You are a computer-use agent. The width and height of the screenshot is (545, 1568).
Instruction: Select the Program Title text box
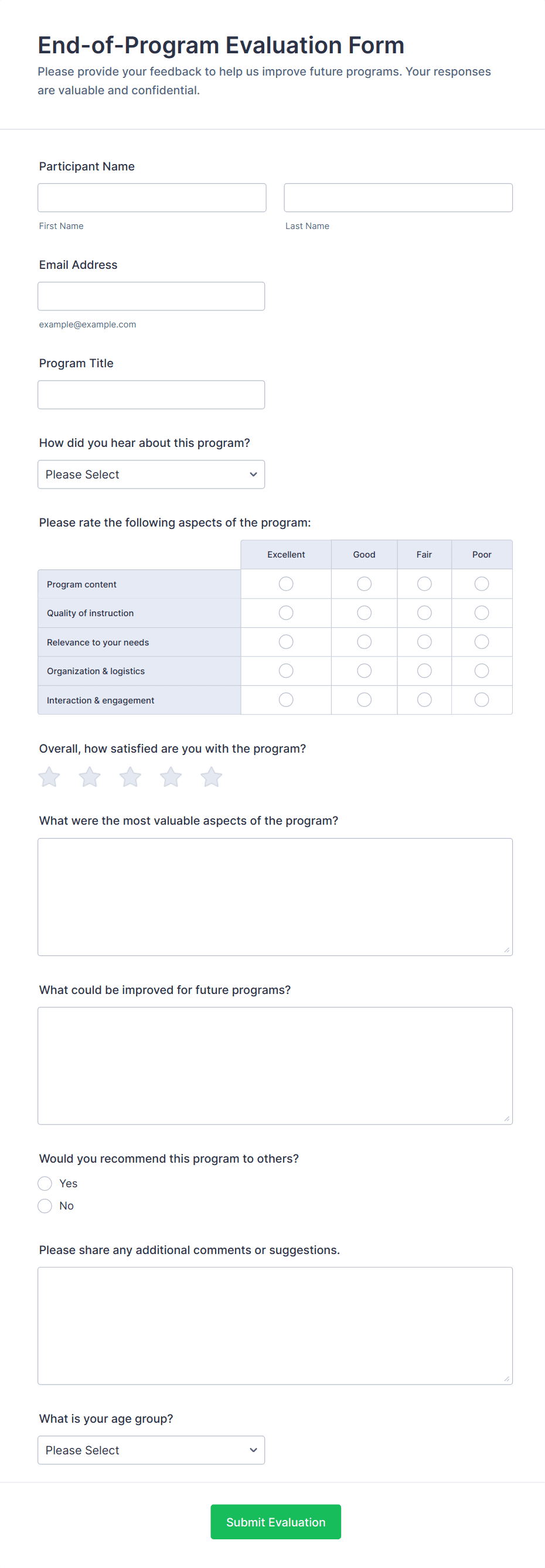click(x=151, y=395)
